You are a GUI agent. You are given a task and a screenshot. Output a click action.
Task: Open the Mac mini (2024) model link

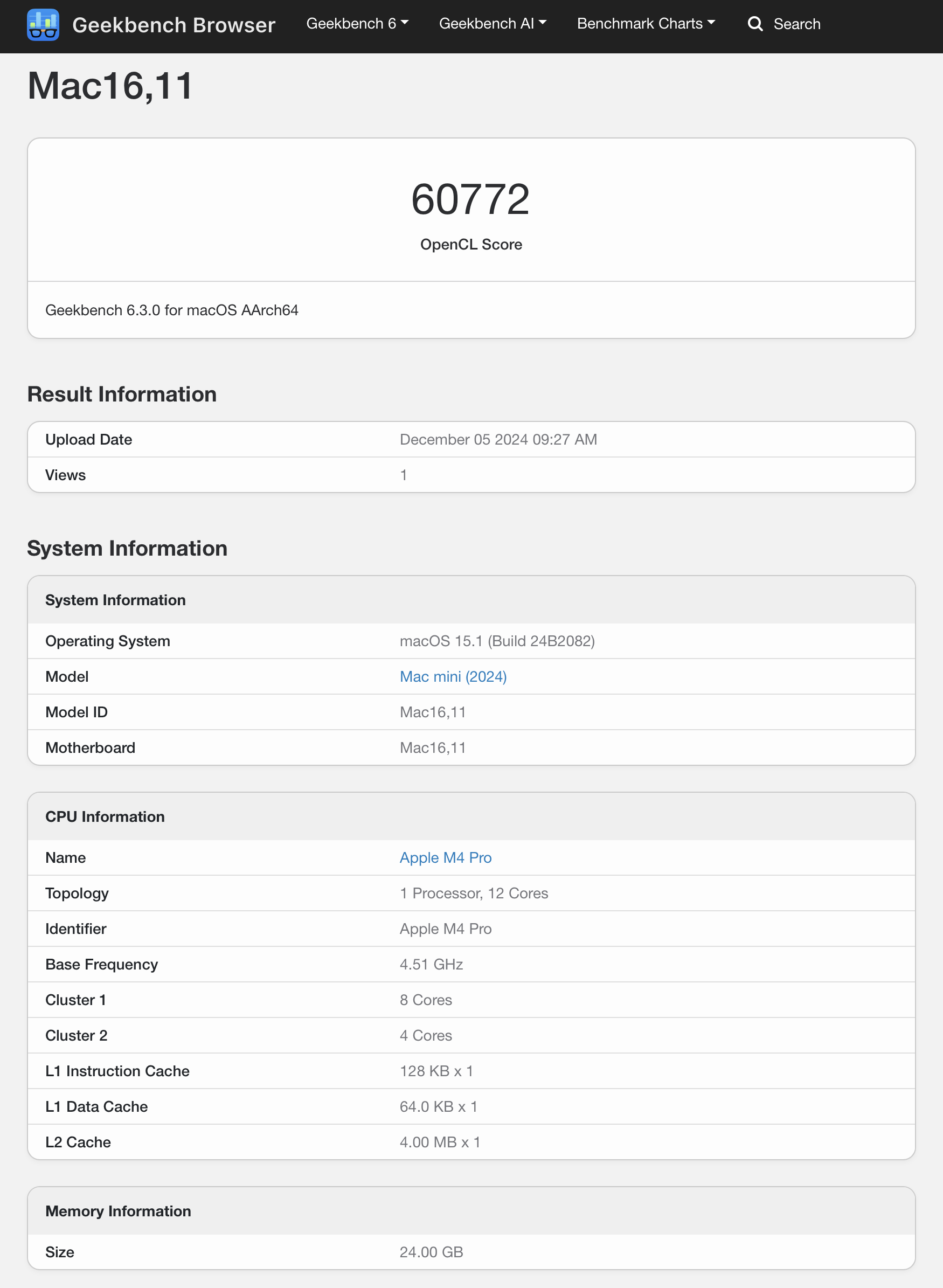click(x=453, y=676)
